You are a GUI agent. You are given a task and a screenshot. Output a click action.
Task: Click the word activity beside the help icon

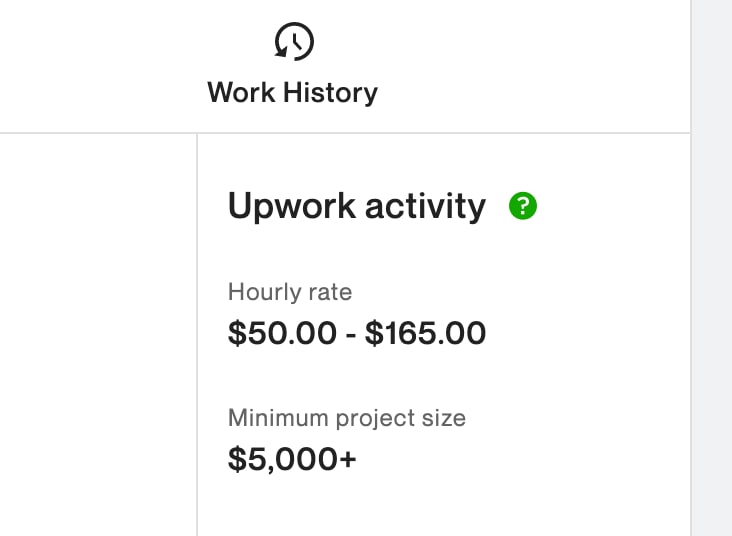click(x=425, y=206)
